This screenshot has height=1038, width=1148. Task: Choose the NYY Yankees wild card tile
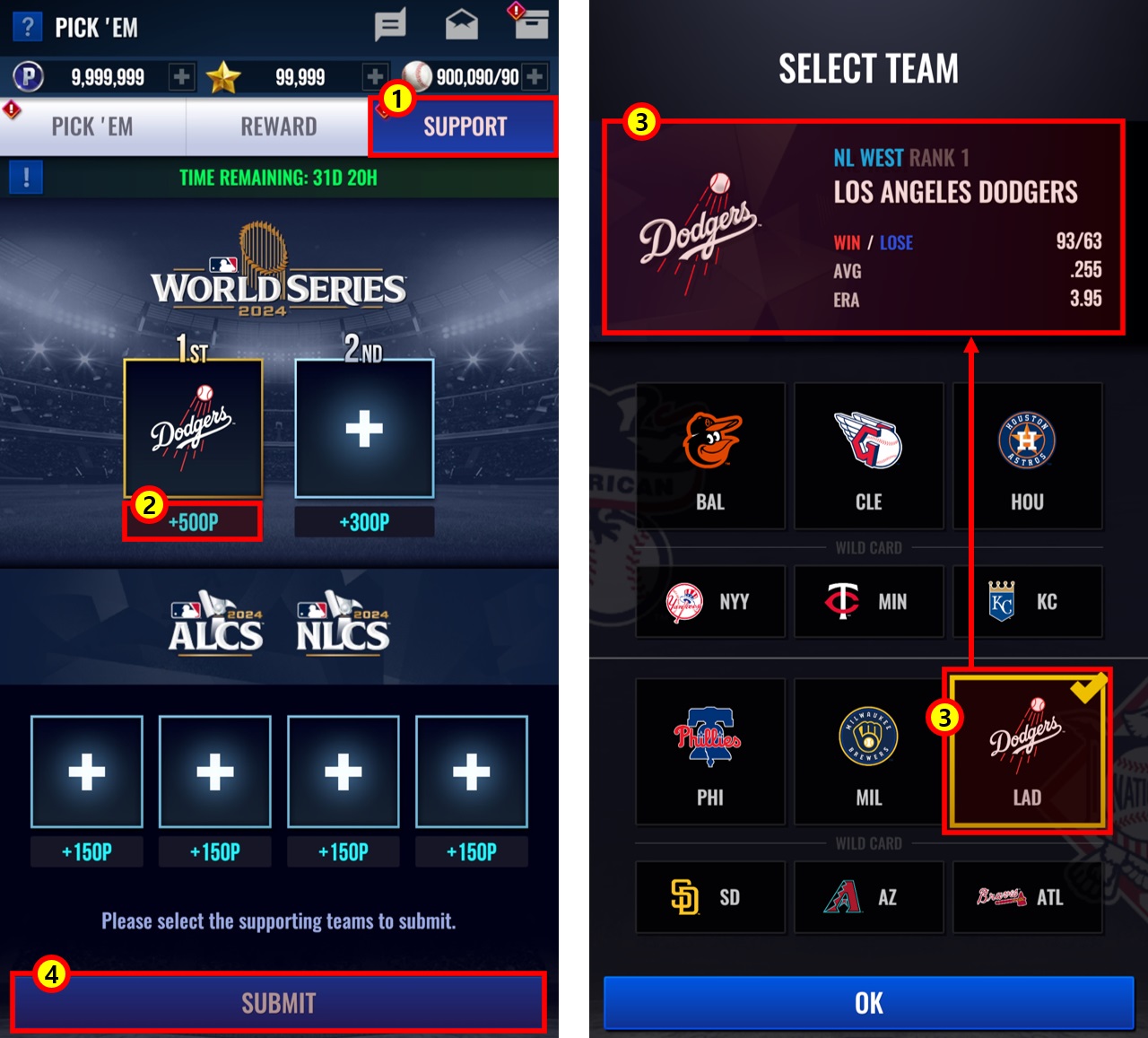pyautogui.click(x=710, y=602)
